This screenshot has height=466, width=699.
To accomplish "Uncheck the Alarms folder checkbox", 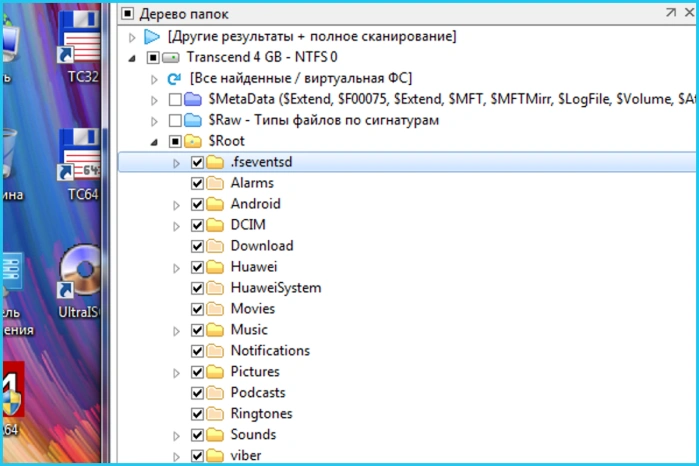I will click(x=197, y=183).
